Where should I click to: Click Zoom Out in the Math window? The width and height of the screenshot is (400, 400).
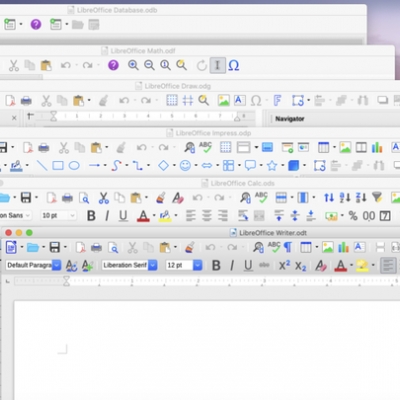(x=149, y=65)
